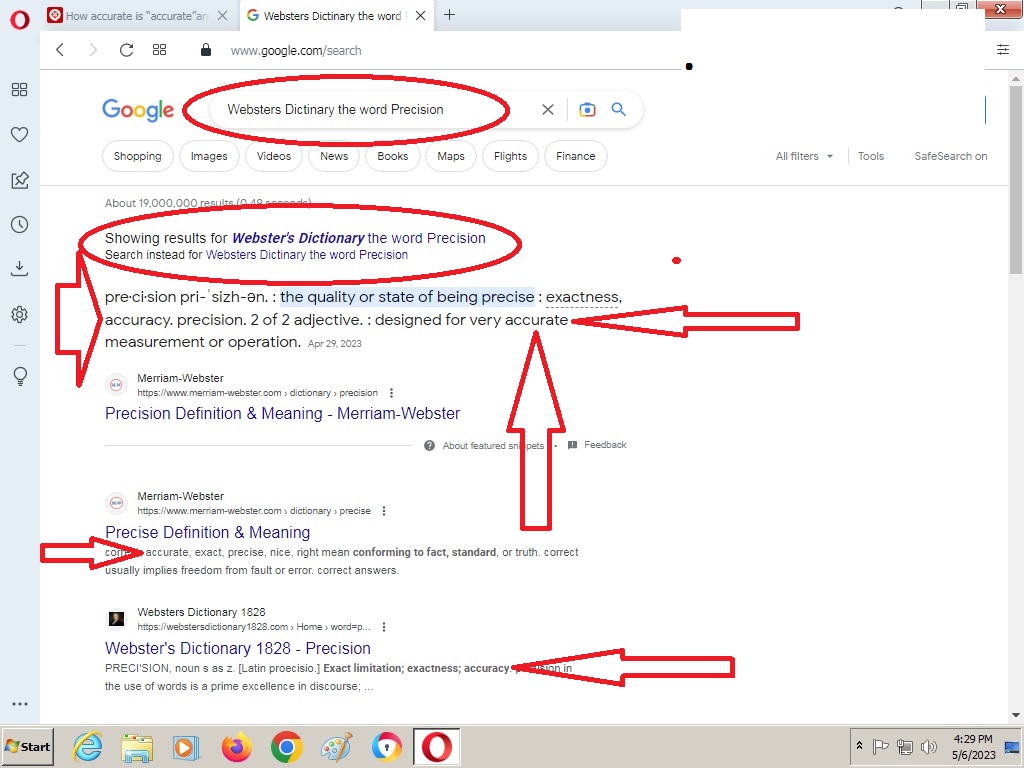Open Downloads from the sidebar
The width and height of the screenshot is (1024, 768).
20,269
